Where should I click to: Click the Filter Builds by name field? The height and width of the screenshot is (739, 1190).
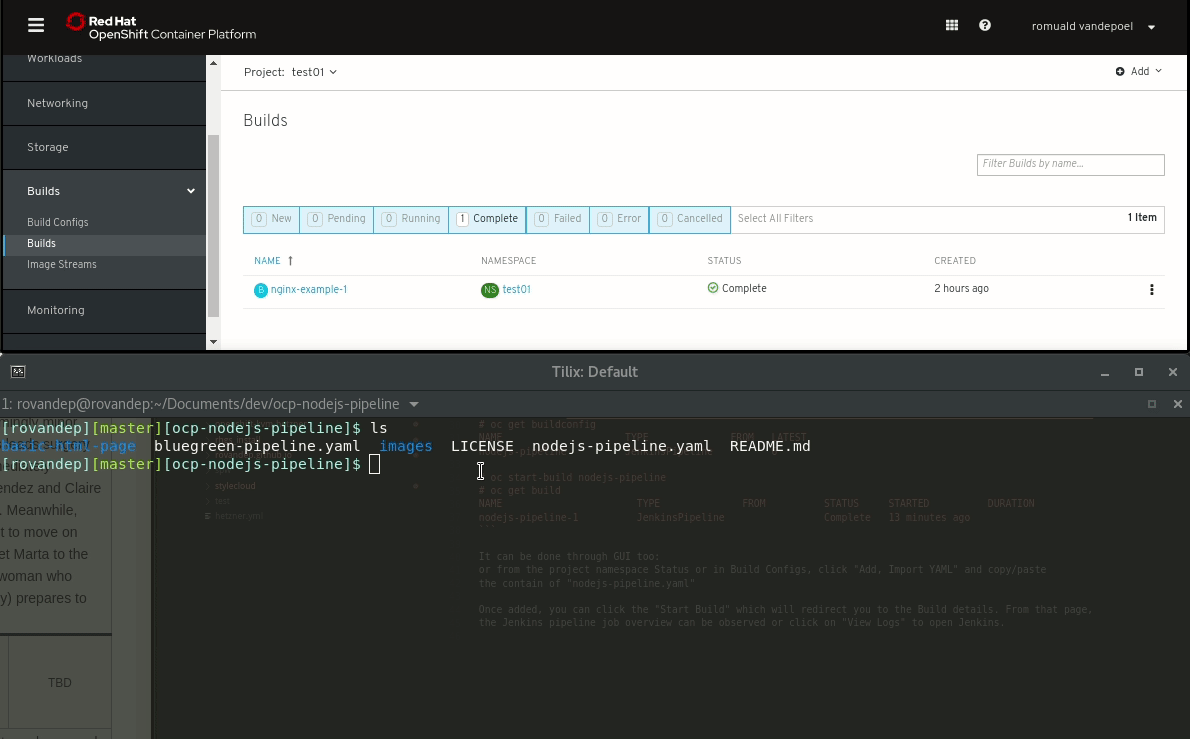click(1070, 164)
